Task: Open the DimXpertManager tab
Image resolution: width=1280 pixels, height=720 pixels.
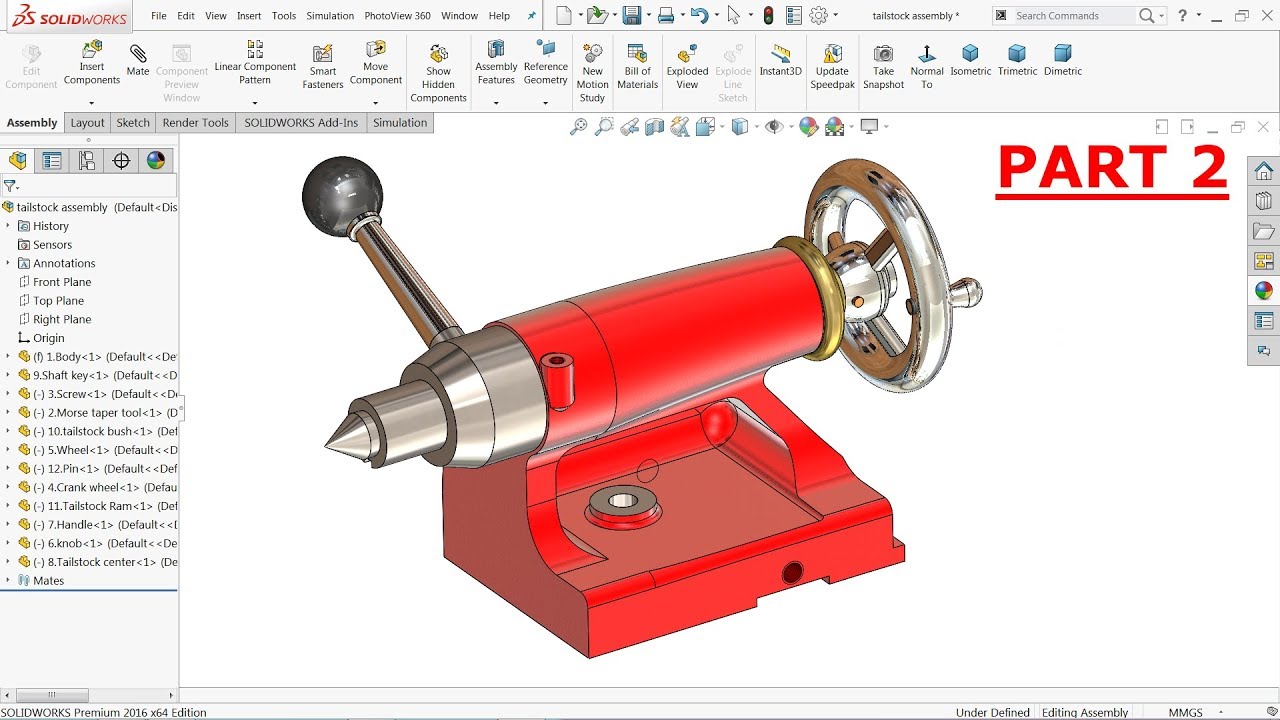Action: pos(121,160)
